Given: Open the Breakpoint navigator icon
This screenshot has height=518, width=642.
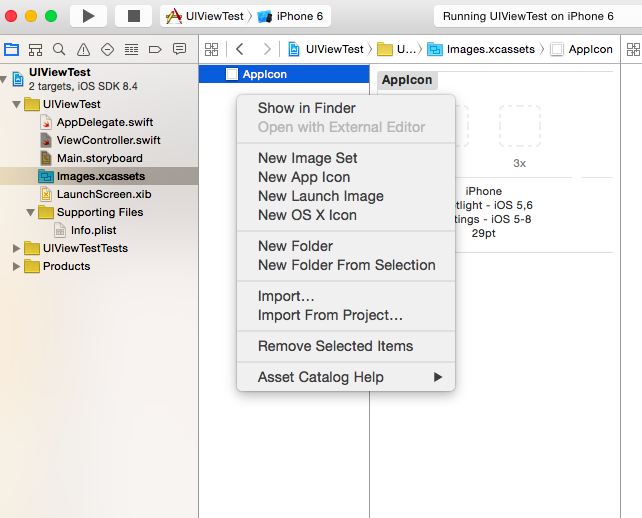Looking at the screenshot, I should (155, 50).
